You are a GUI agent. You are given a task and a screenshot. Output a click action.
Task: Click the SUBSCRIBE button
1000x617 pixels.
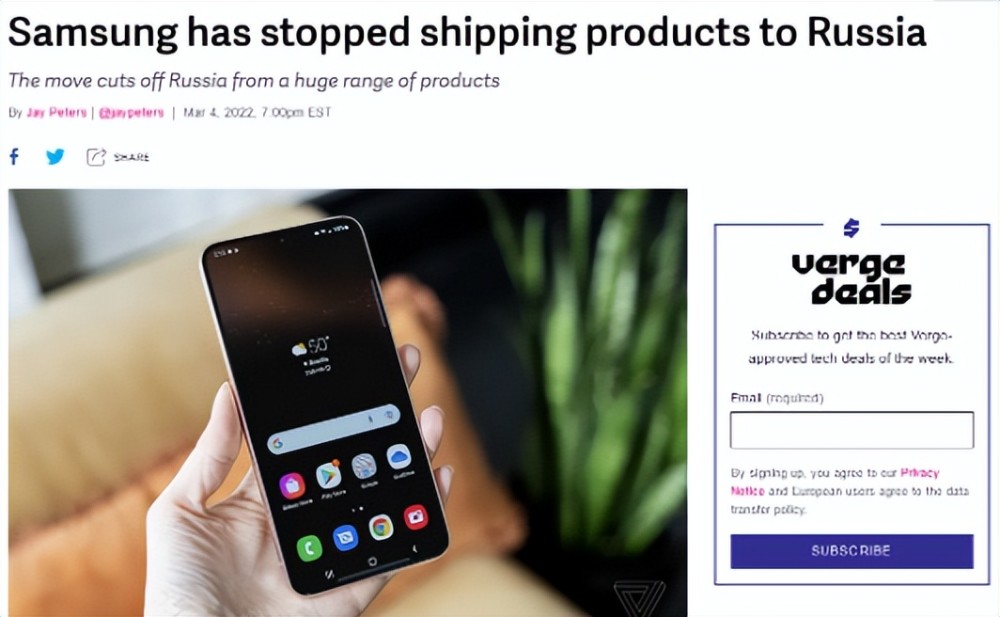[851, 551]
